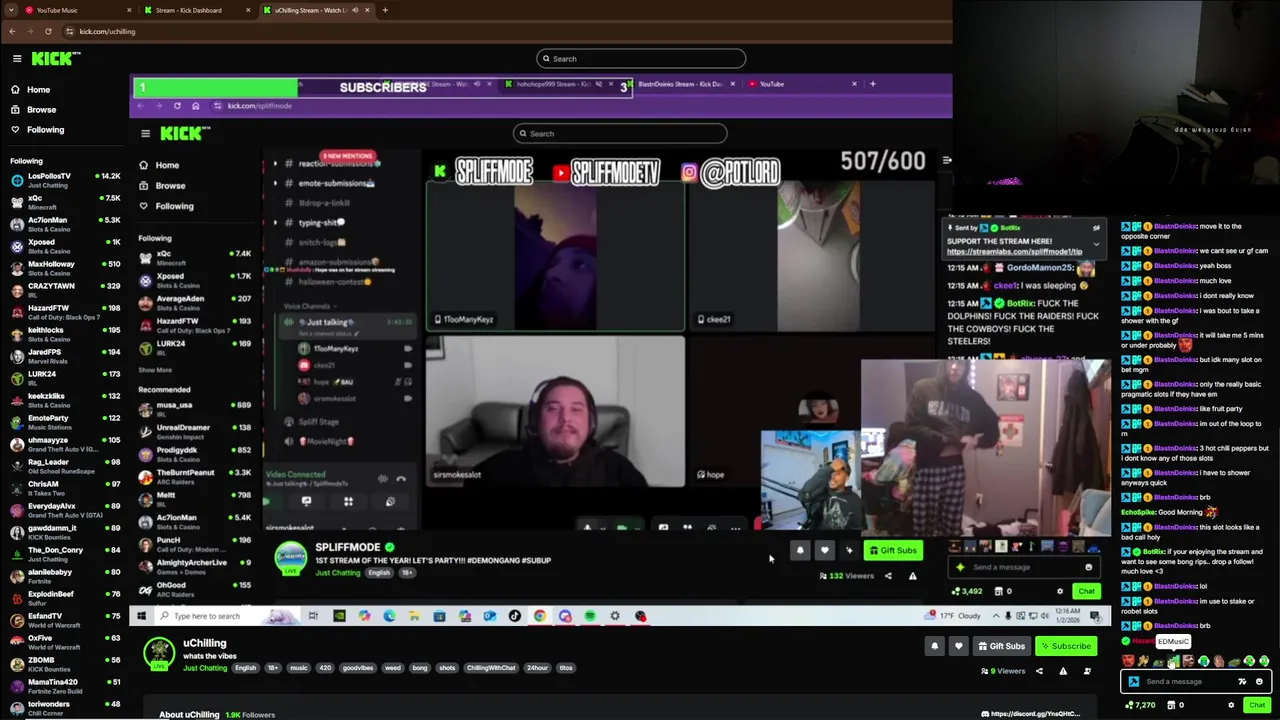Screen dimensions: 1280x720
Task: Click the Windows Start button in streamed taskbar
Action: pyautogui.click(x=141, y=616)
